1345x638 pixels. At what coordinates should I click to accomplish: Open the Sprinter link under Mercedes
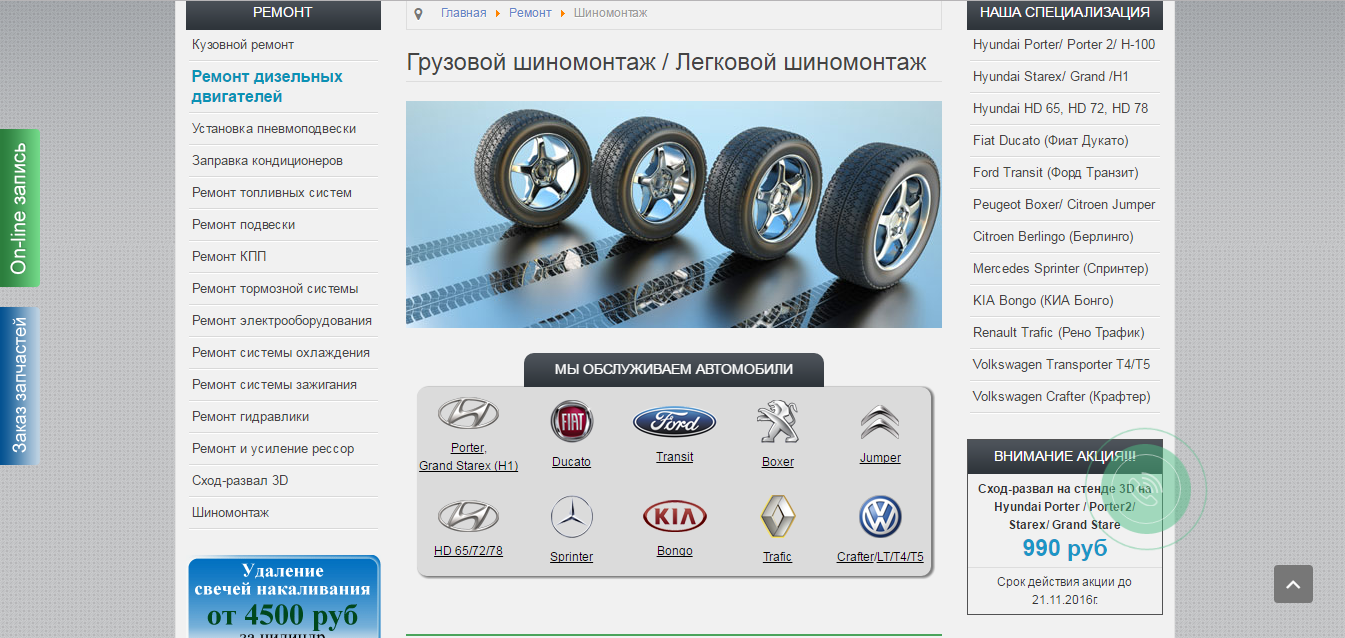pyautogui.click(x=572, y=557)
